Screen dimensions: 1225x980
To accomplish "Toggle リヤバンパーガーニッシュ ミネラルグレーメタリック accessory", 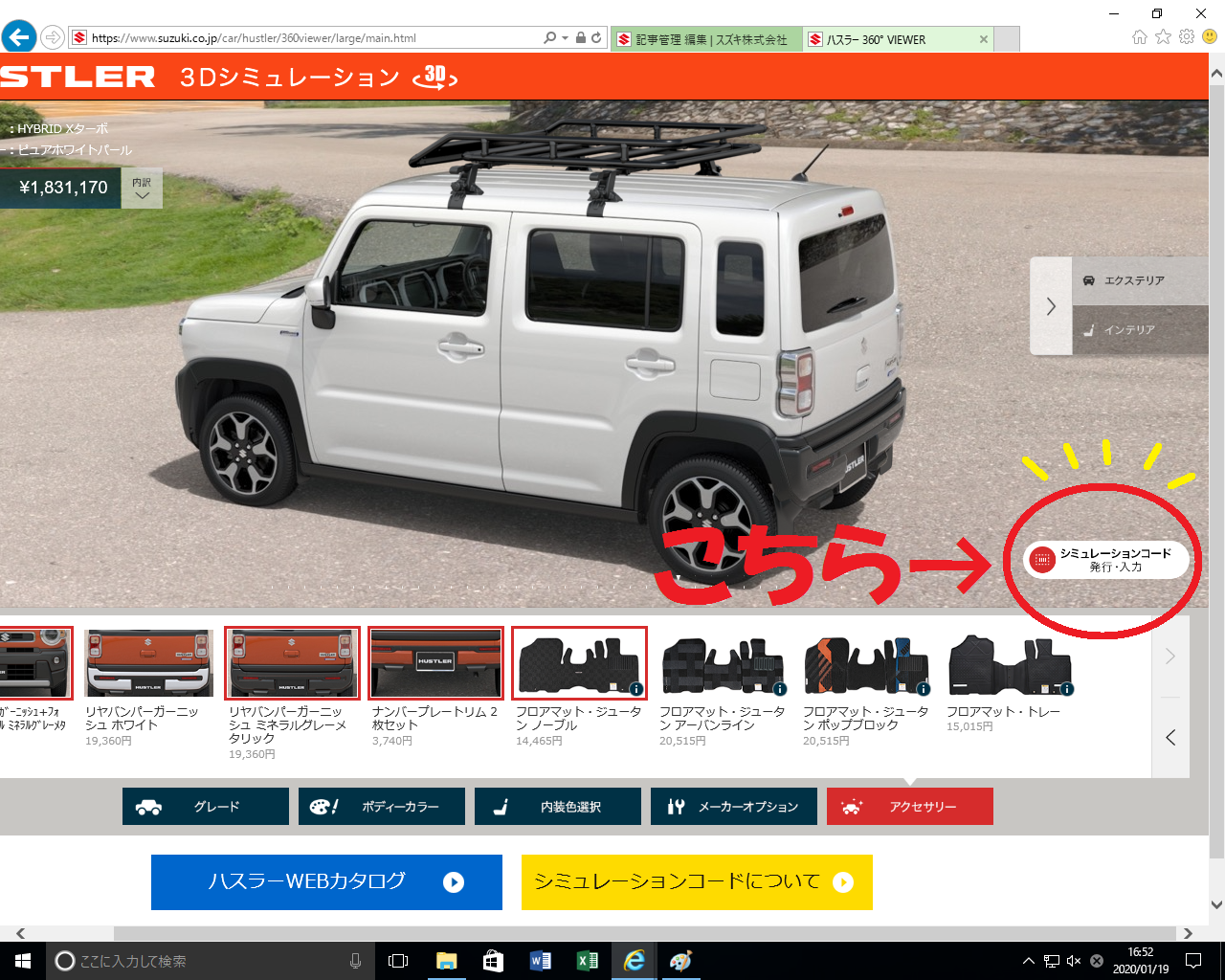I will [292, 663].
